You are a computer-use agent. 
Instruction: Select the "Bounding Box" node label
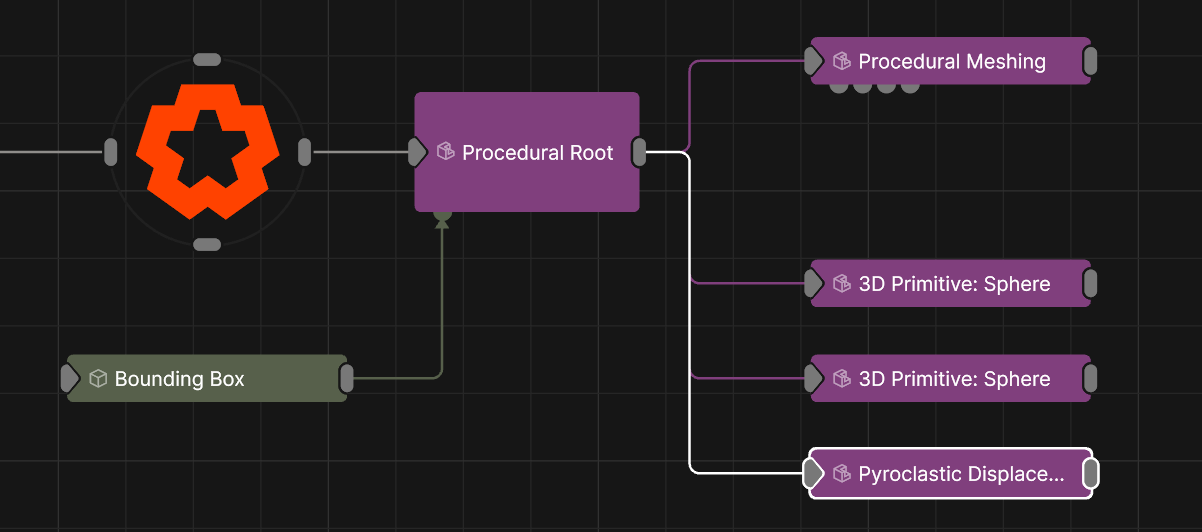pos(180,380)
